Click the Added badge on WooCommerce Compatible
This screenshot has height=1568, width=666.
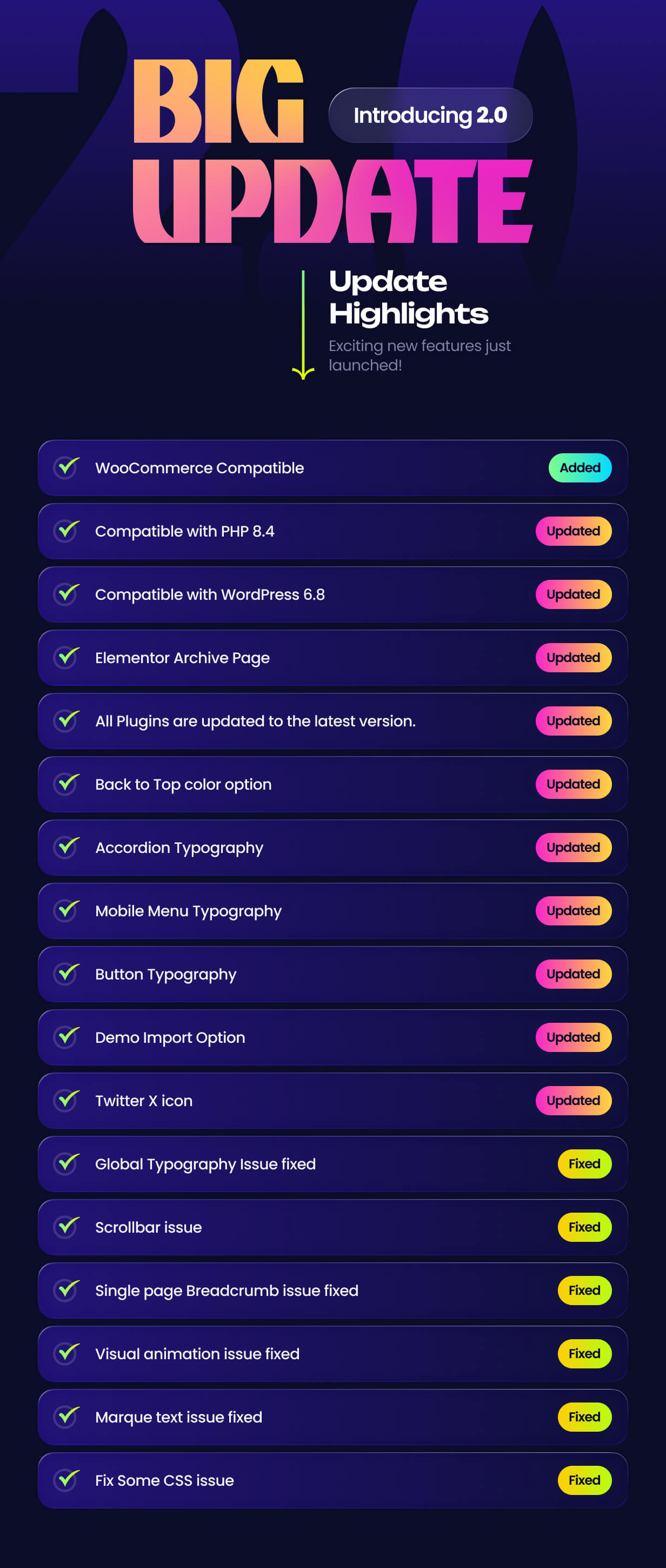[x=580, y=467]
